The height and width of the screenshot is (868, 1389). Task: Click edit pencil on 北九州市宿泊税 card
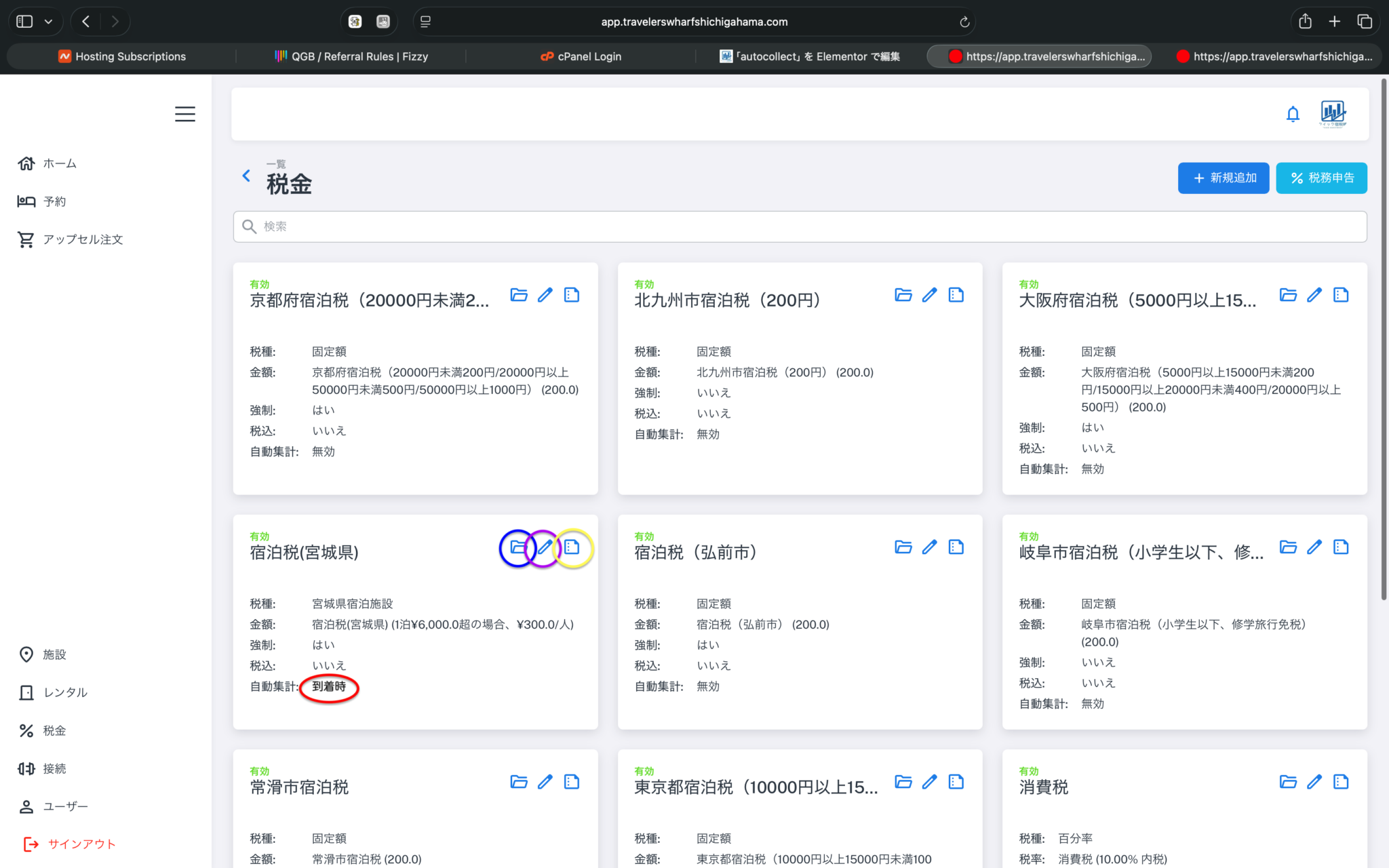[929, 295]
